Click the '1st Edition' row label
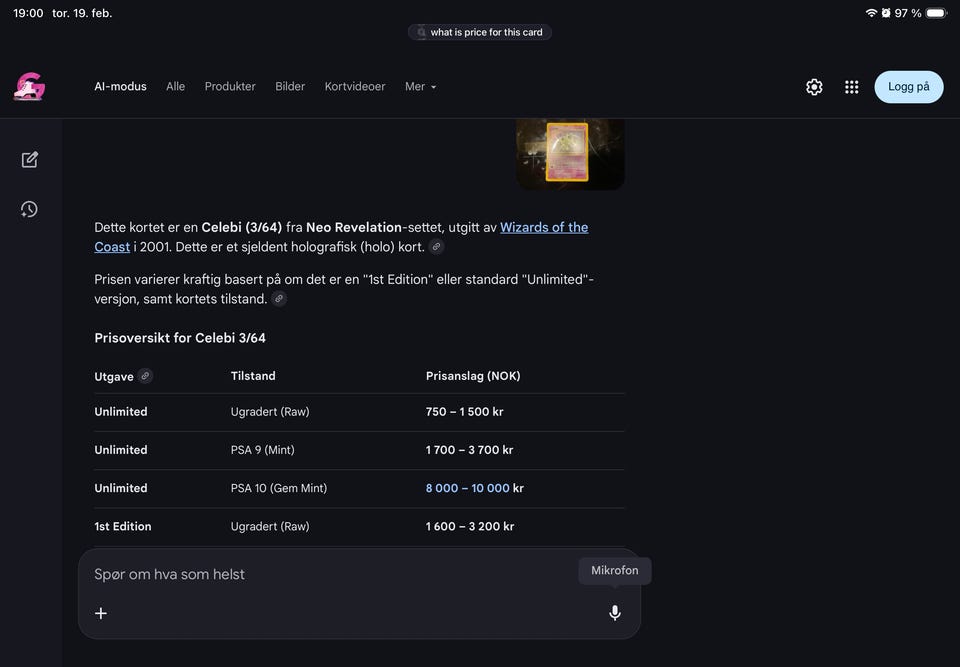Screen dimensions: 960x667 (122, 526)
